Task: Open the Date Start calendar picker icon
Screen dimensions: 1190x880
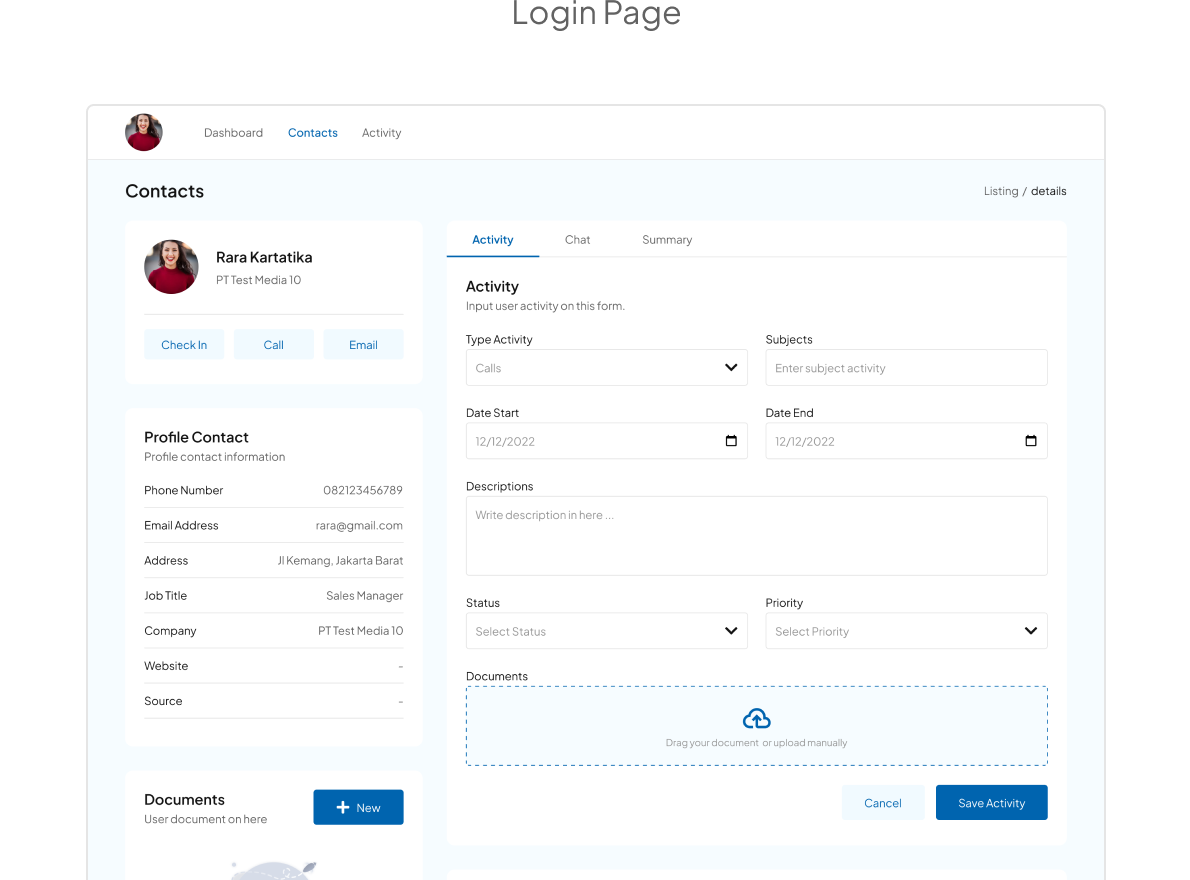Action: 731,441
